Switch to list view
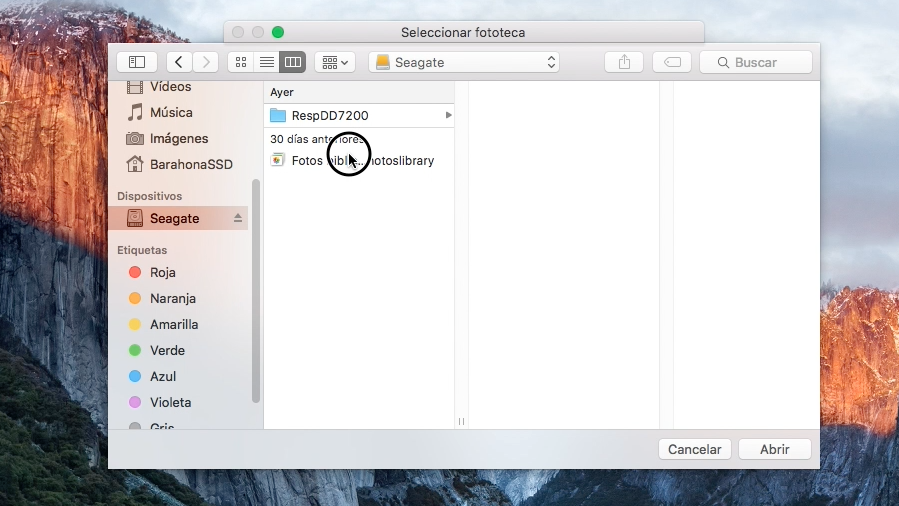The image size is (899, 506). (266, 62)
